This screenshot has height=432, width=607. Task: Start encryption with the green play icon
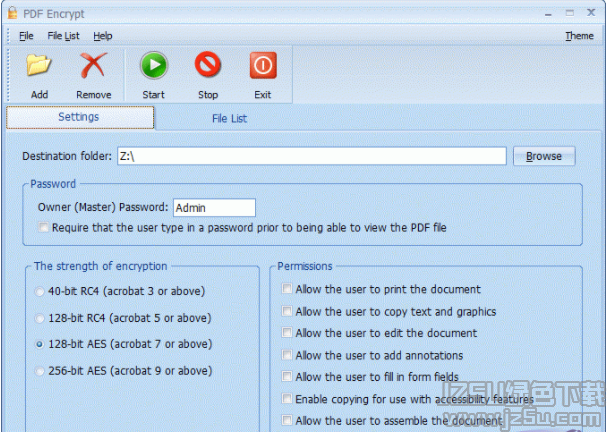pyautogui.click(x=154, y=65)
